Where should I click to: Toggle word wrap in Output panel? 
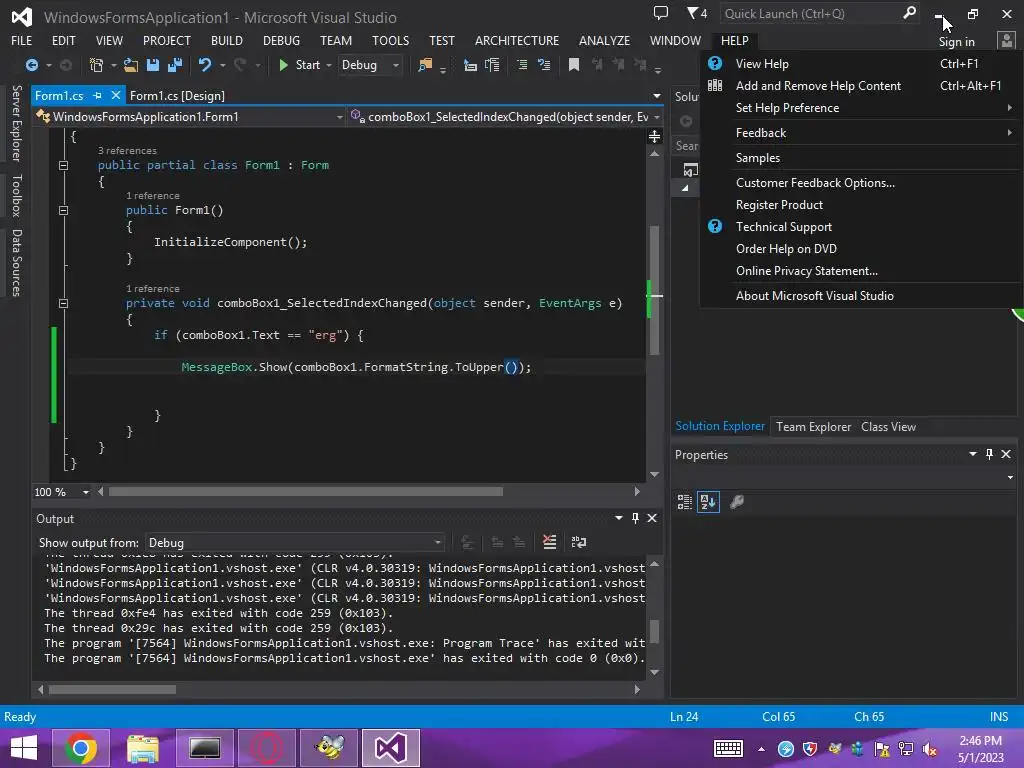click(x=579, y=542)
